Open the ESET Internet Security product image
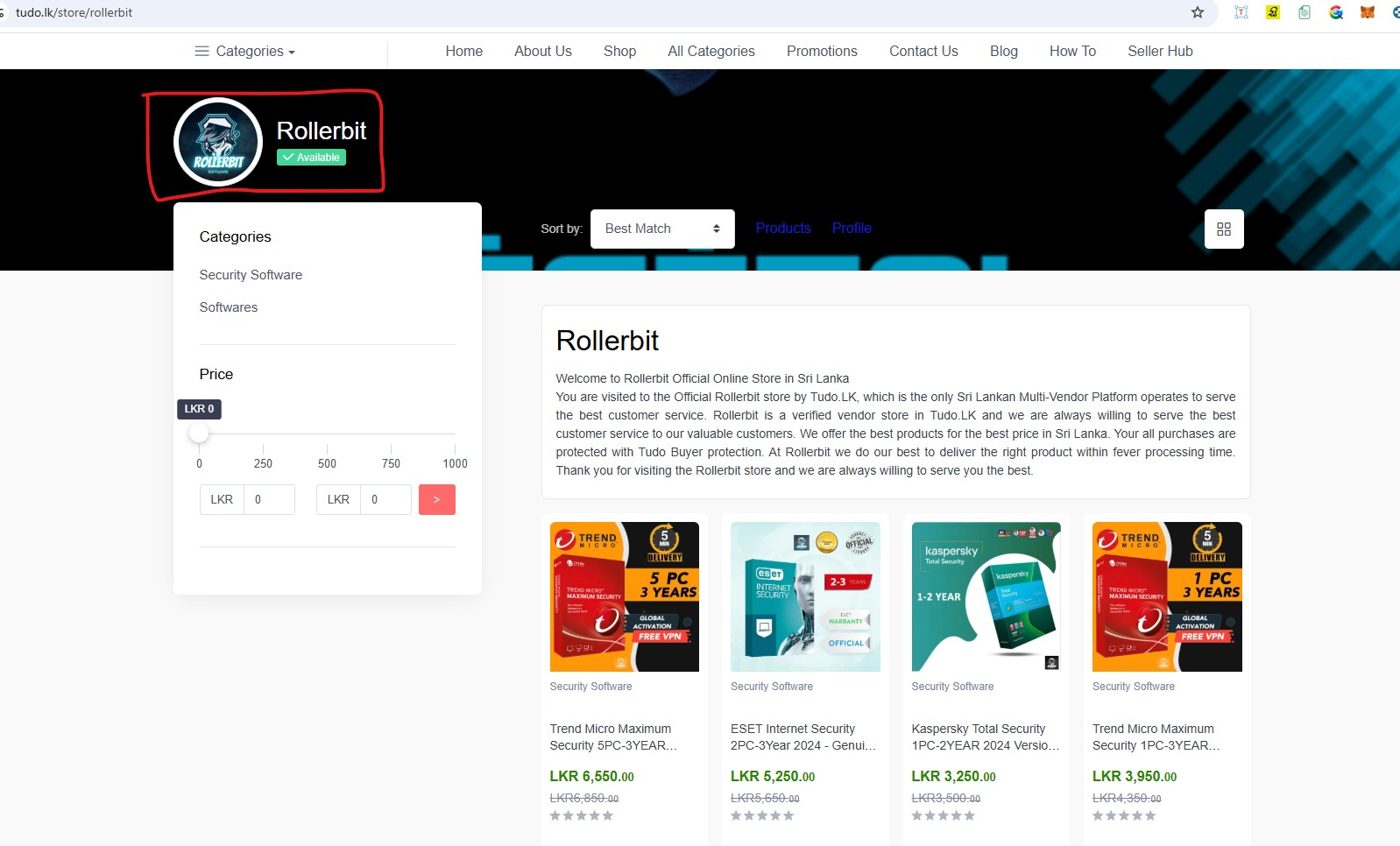This screenshot has width=1400, height=846. click(805, 596)
